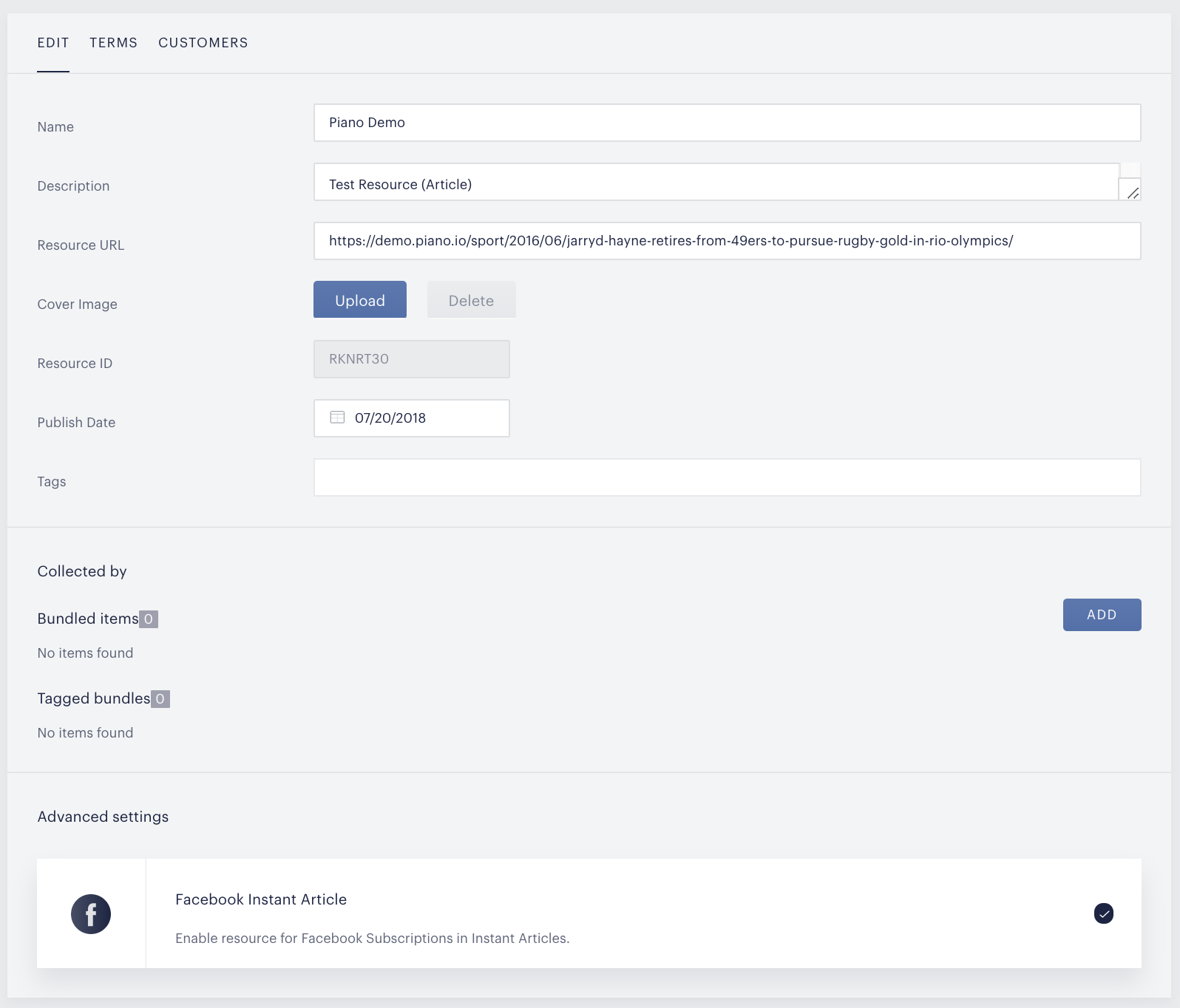Click the Tagged bundles count badge
Screen dimensions: 1180x1008
tap(160, 699)
